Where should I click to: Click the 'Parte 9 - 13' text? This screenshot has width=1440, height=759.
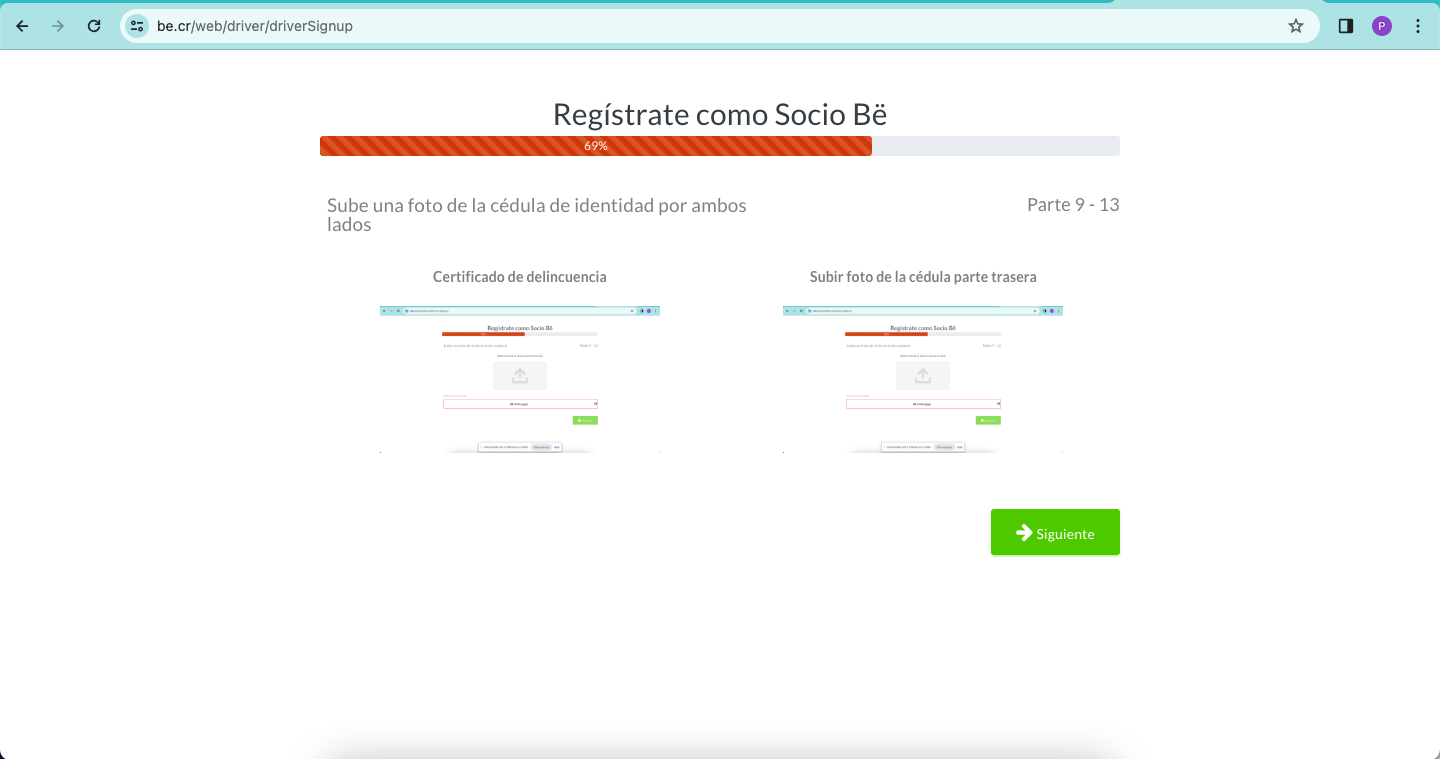pyautogui.click(x=1073, y=205)
